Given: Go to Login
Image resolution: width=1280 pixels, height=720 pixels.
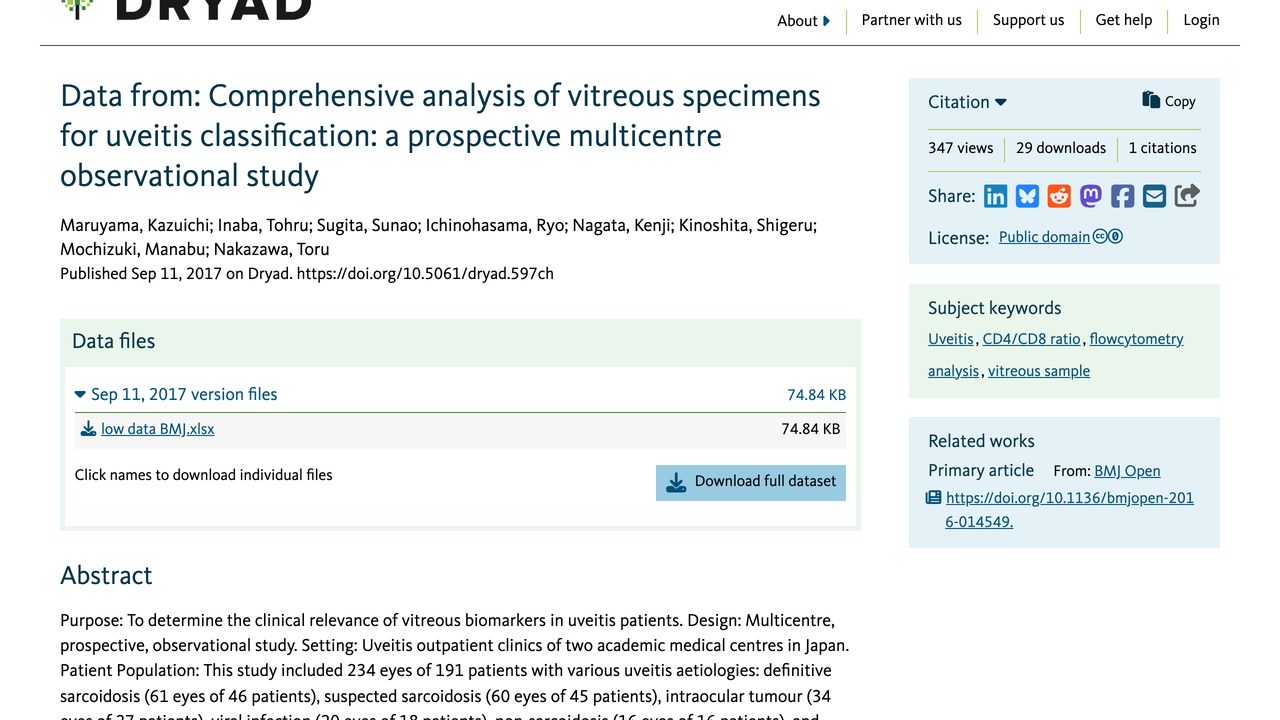Looking at the screenshot, I should pyautogui.click(x=1201, y=20).
